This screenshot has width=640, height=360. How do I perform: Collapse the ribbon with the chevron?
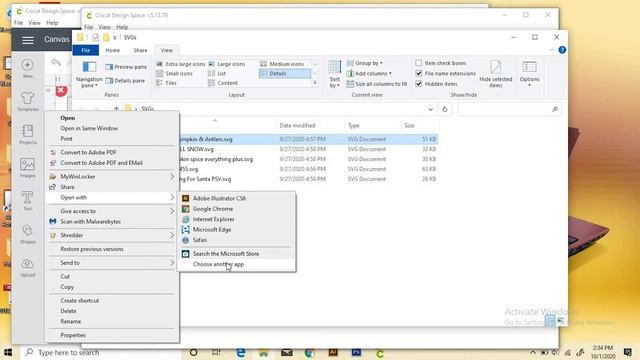coord(552,50)
